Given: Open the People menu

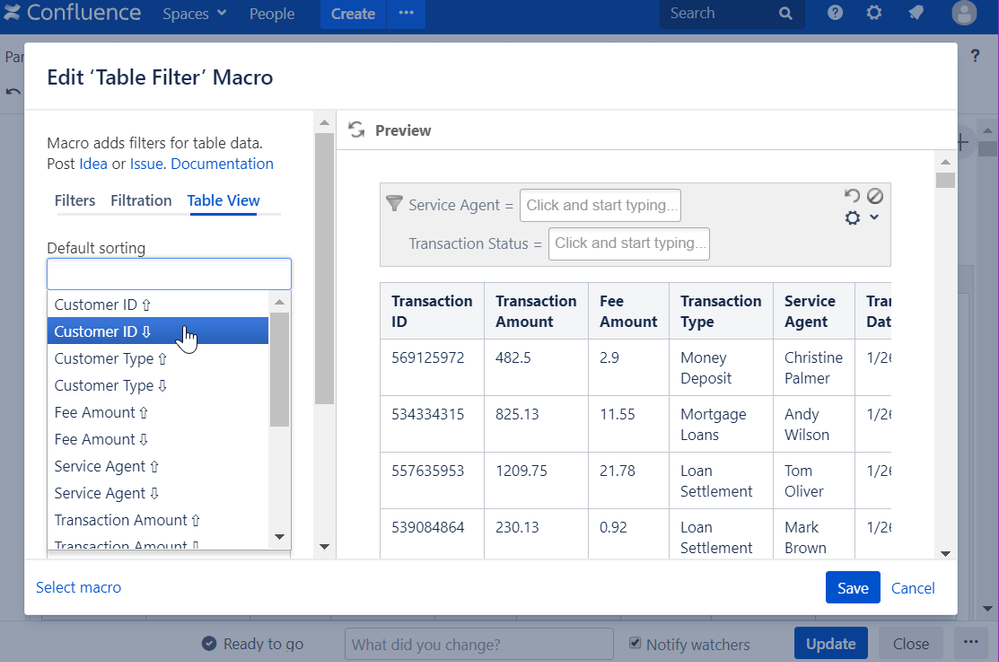Looking at the screenshot, I should coord(272,14).
